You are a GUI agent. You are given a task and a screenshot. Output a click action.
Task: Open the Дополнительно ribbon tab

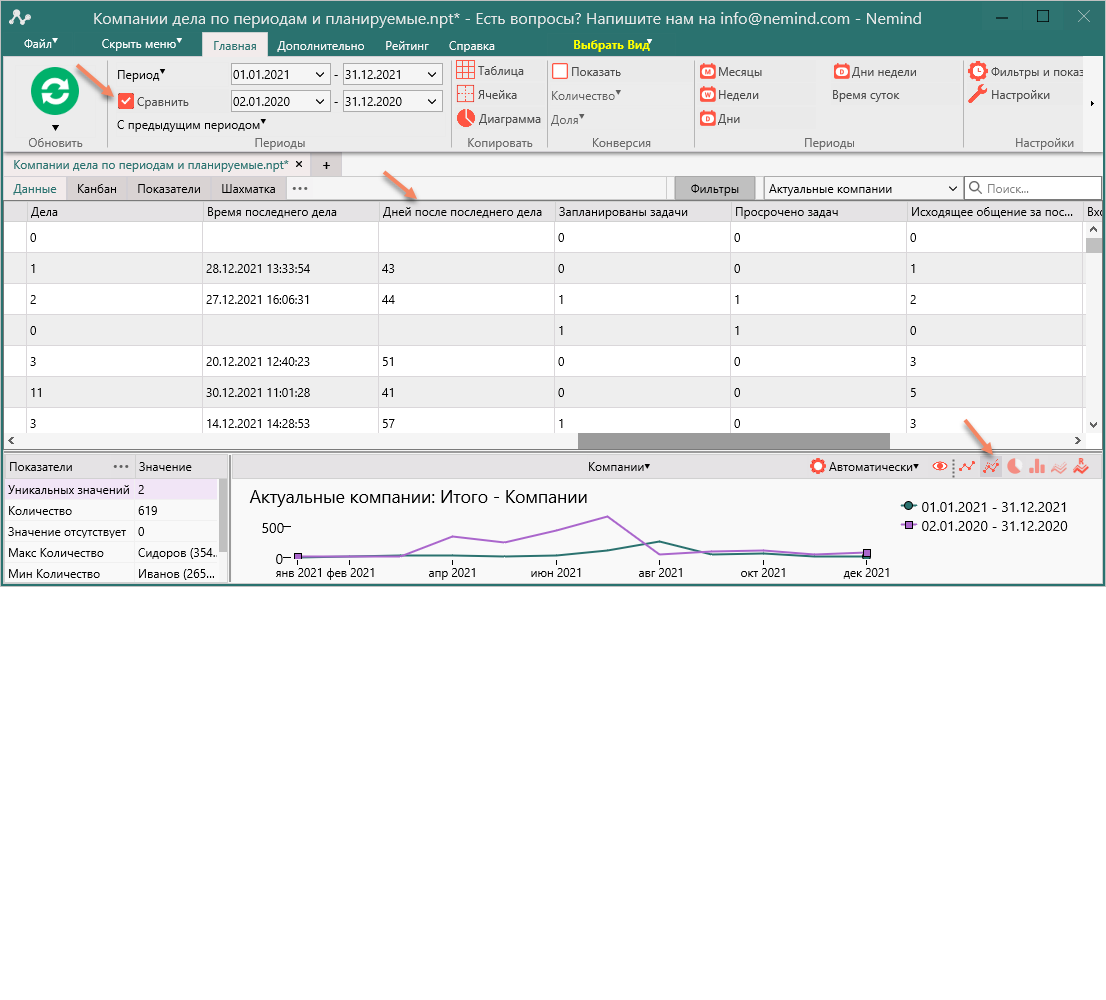click(x=321, y=46)
